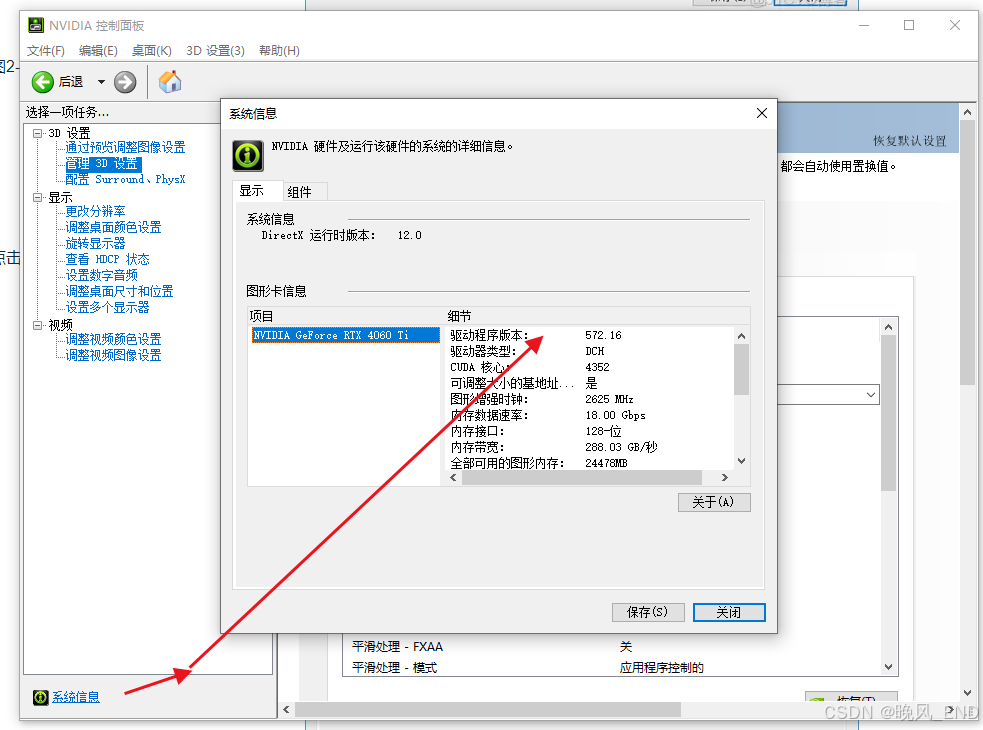The image size is (983, 730).
Task: Open the 编辑(E) menu
Action: [98, 51]
